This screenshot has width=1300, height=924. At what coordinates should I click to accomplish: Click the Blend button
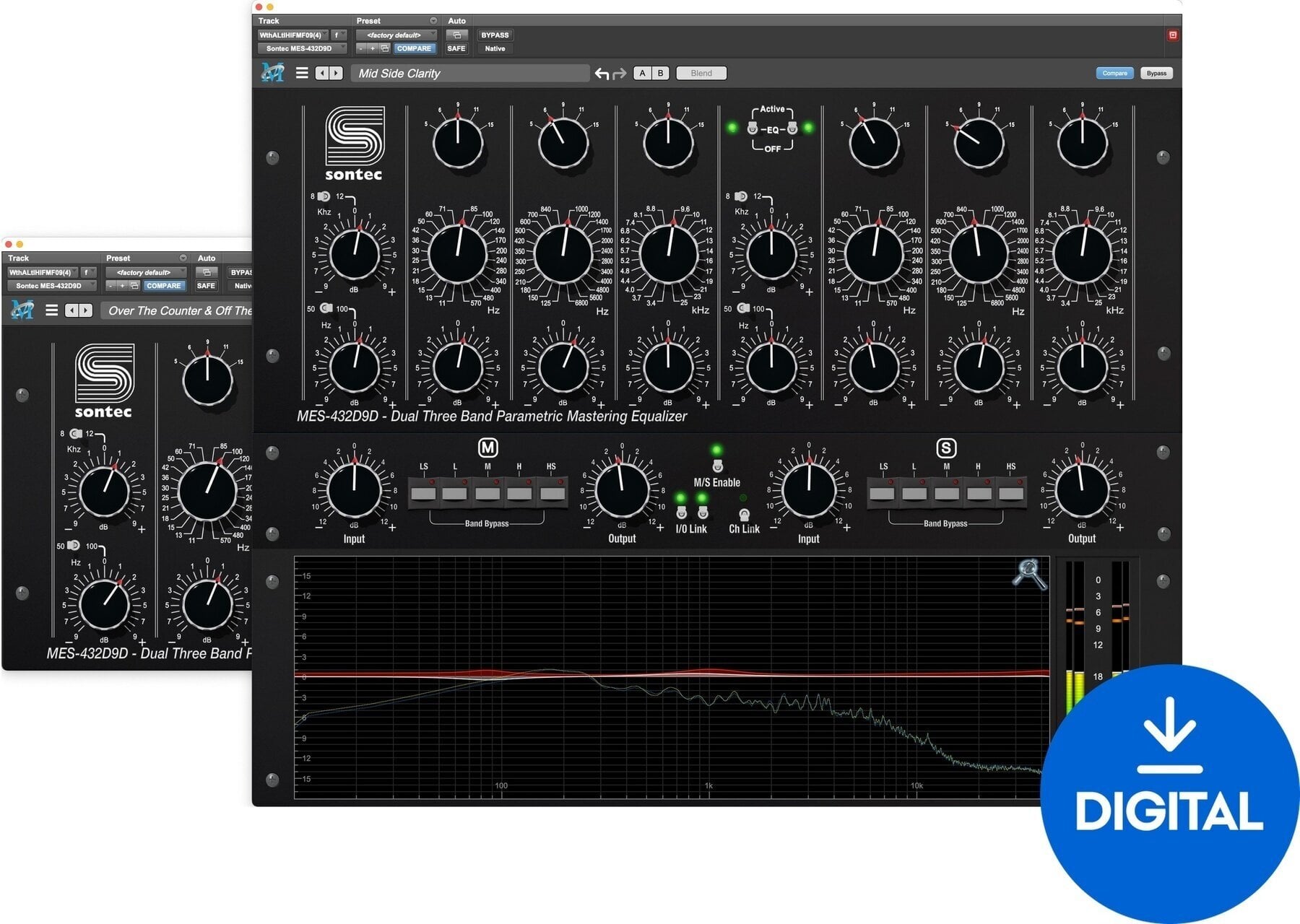[701, 73]
